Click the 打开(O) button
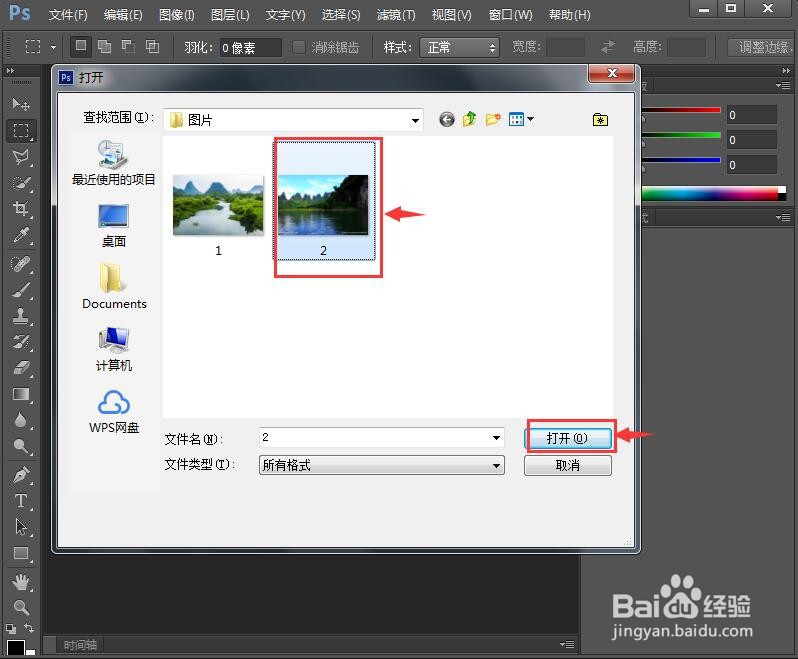The width and height of the screenshot is (798, 659). click(x=567, y=438)
